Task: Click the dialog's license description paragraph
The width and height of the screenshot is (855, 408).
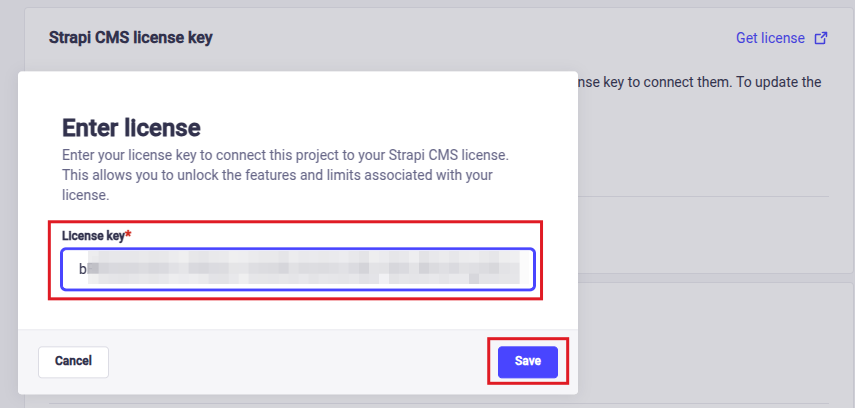Action: [286, 176]
